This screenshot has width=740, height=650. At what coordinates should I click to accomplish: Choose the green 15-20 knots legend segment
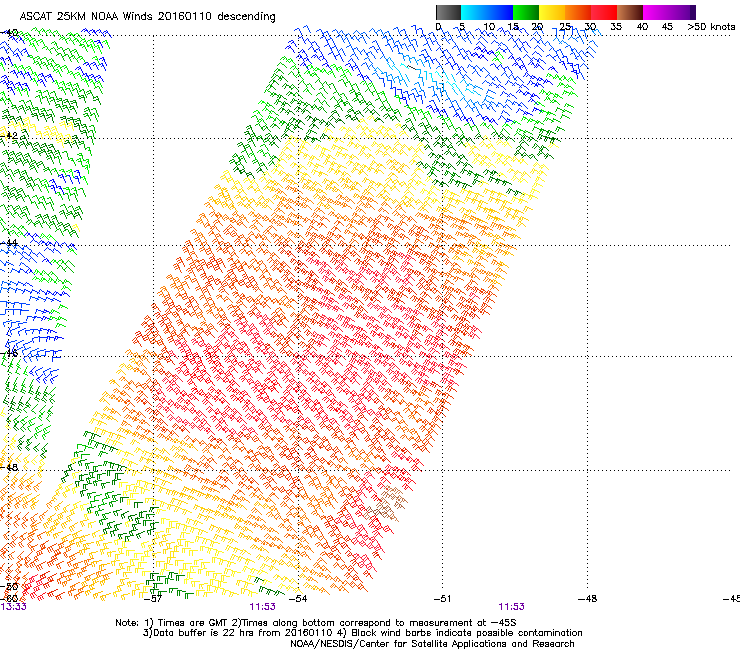coord(526,12)
